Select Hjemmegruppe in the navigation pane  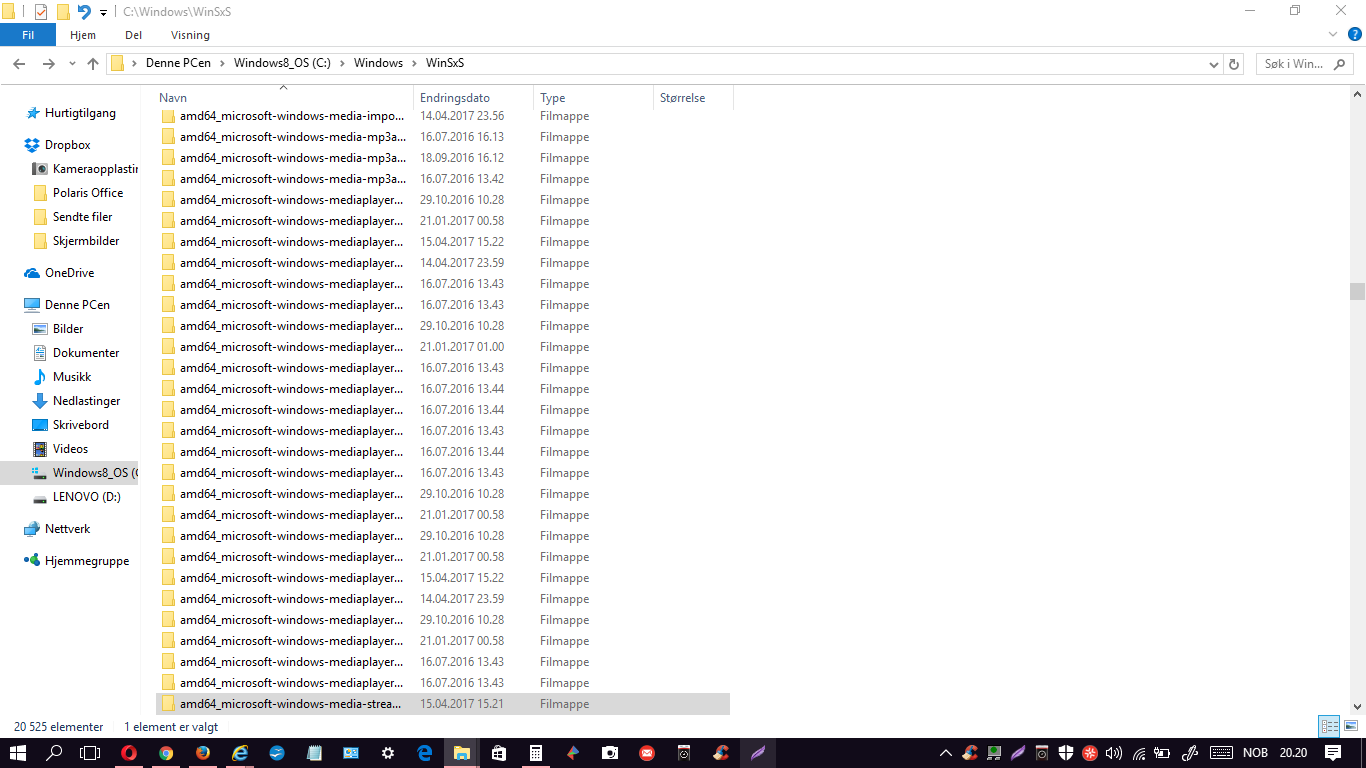(x=77, y=561)
